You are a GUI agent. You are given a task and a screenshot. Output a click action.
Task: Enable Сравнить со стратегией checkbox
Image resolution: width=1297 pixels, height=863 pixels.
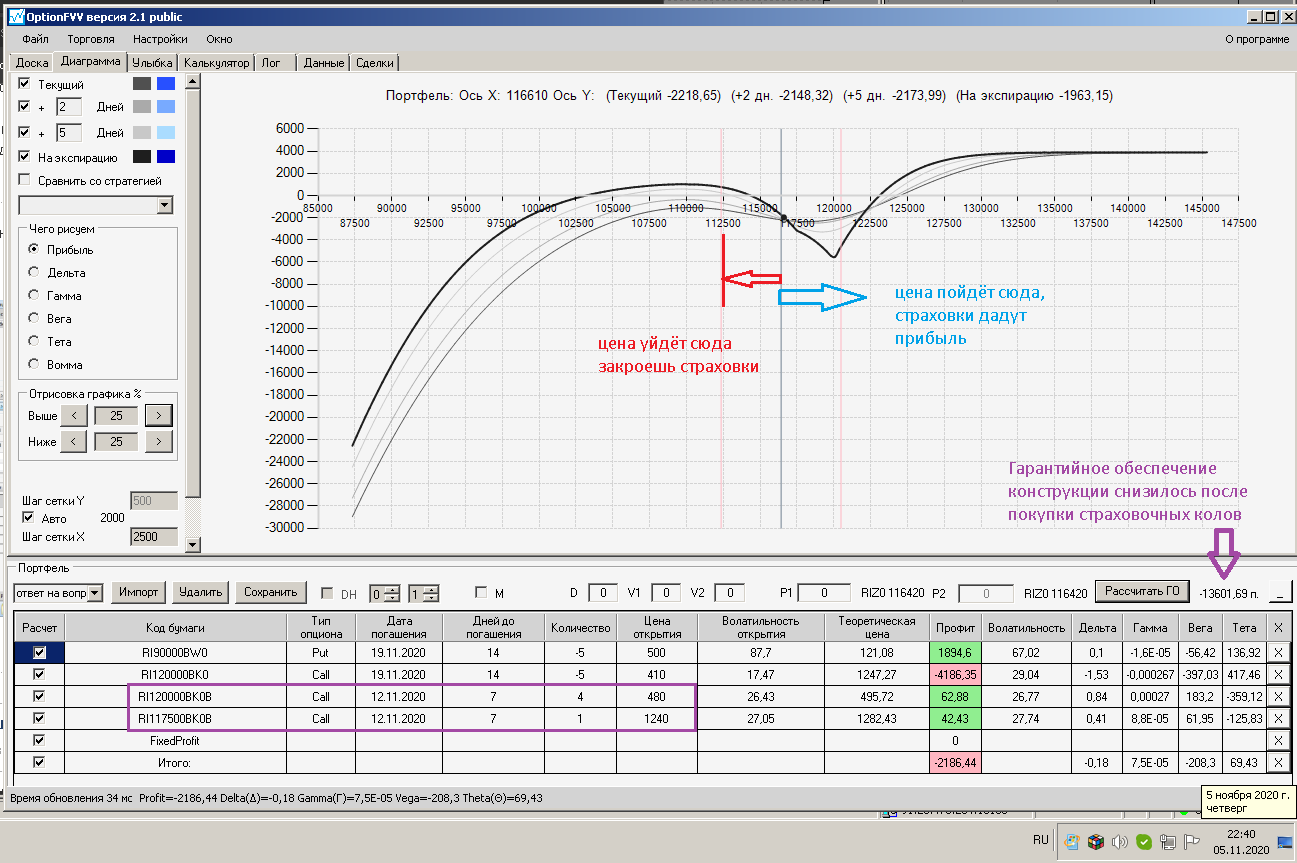(25, 181)
